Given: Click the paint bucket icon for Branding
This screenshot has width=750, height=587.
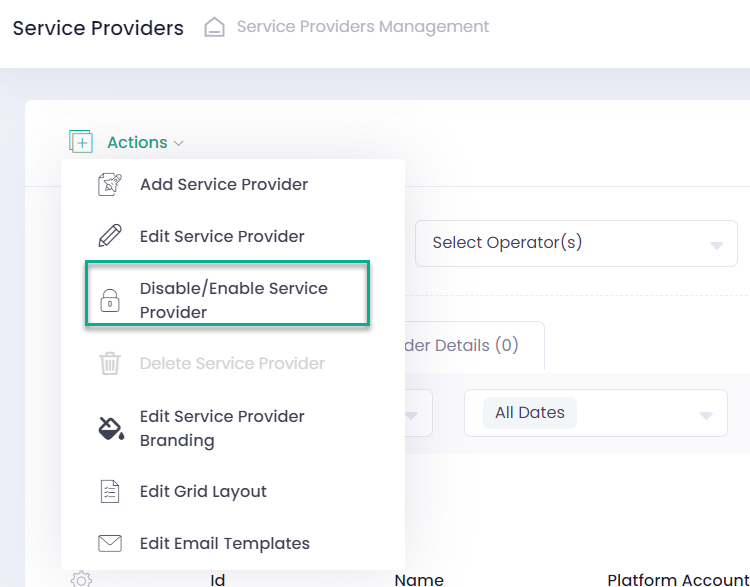Looking at the screenshot, I should [x=109, y=429].
